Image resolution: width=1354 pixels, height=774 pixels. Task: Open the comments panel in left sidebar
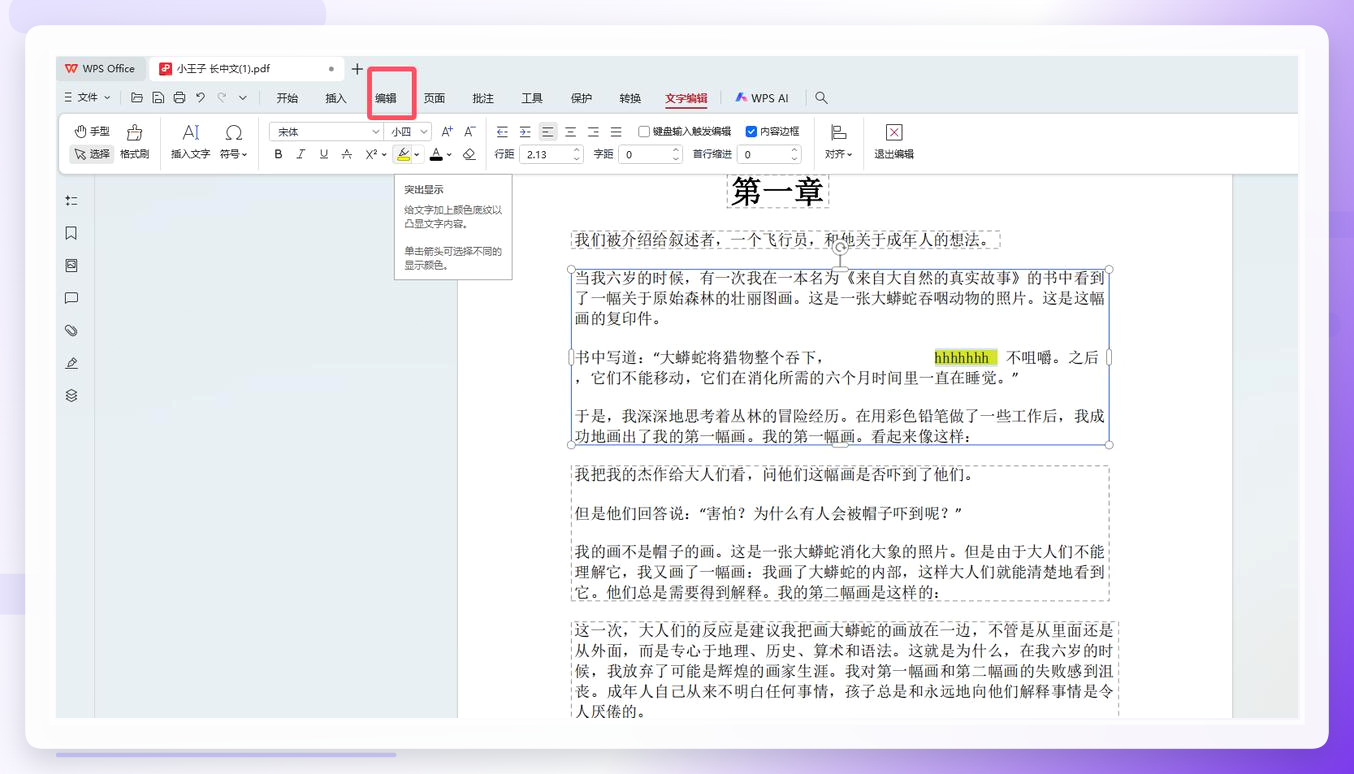(x=71, y=298)
